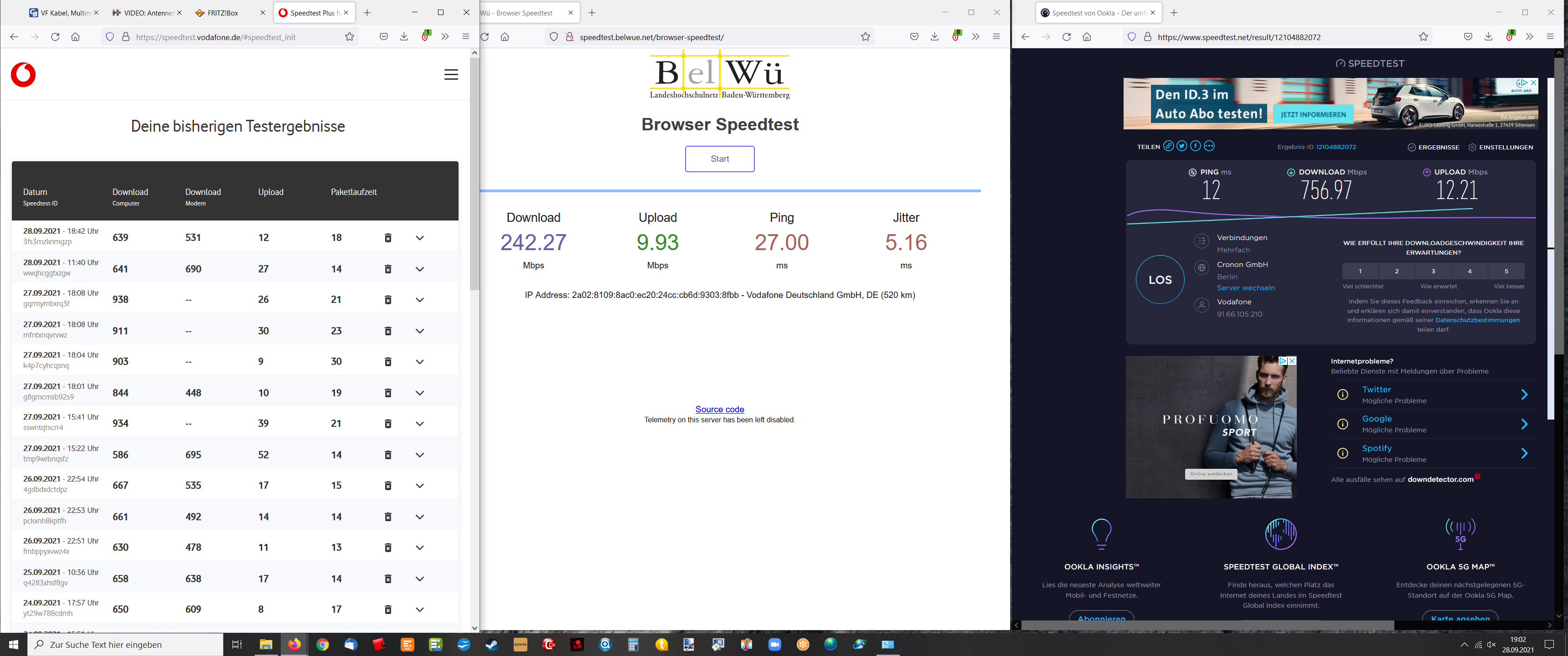The width and height of the screenshot is (1568, 656).
Task: Expand the 28.09.2021 11:40 result details
Action: coord(419,269)
